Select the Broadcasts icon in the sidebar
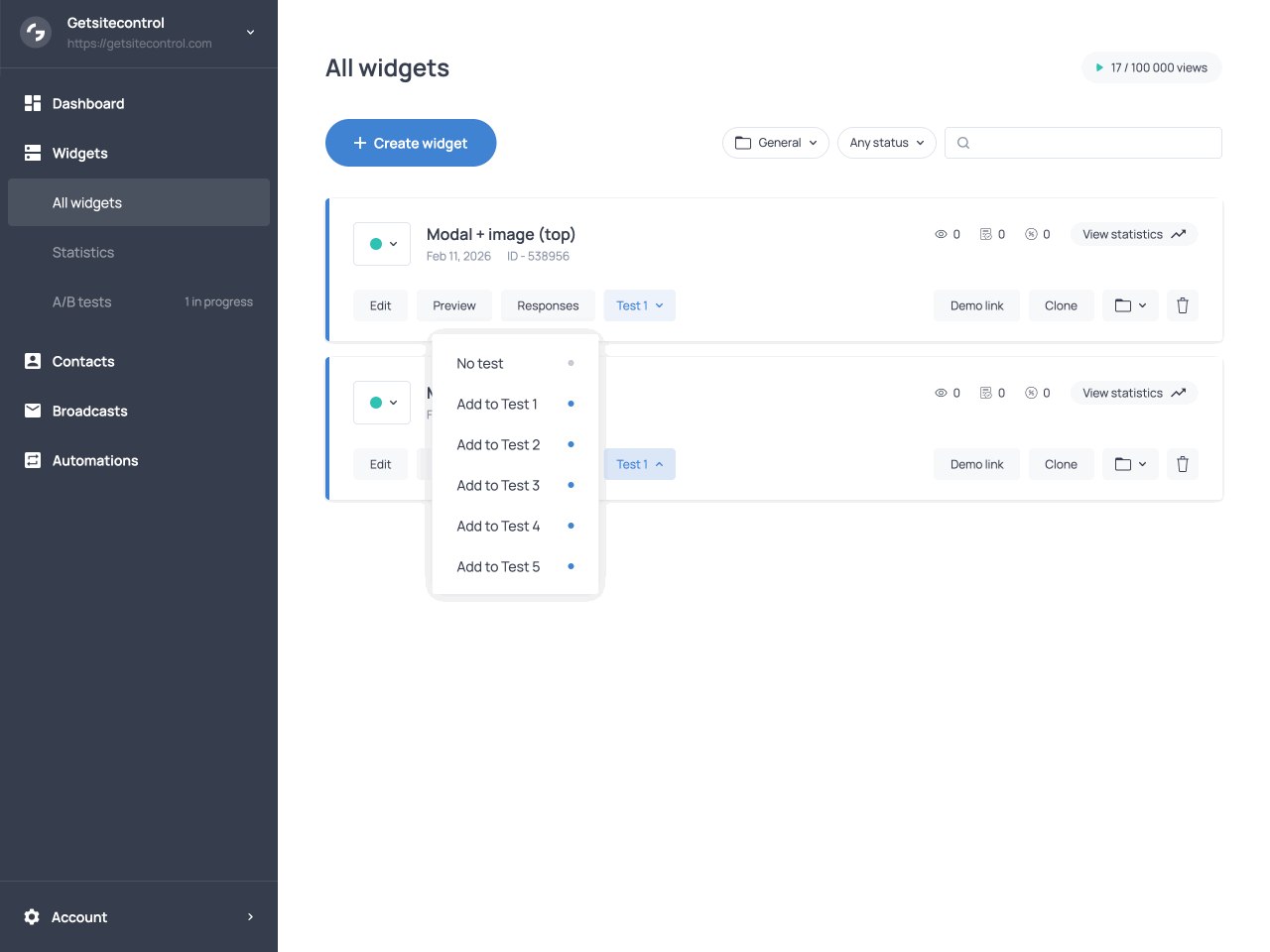Viewport: 1270px width, 952px height. tap(33, 411)
